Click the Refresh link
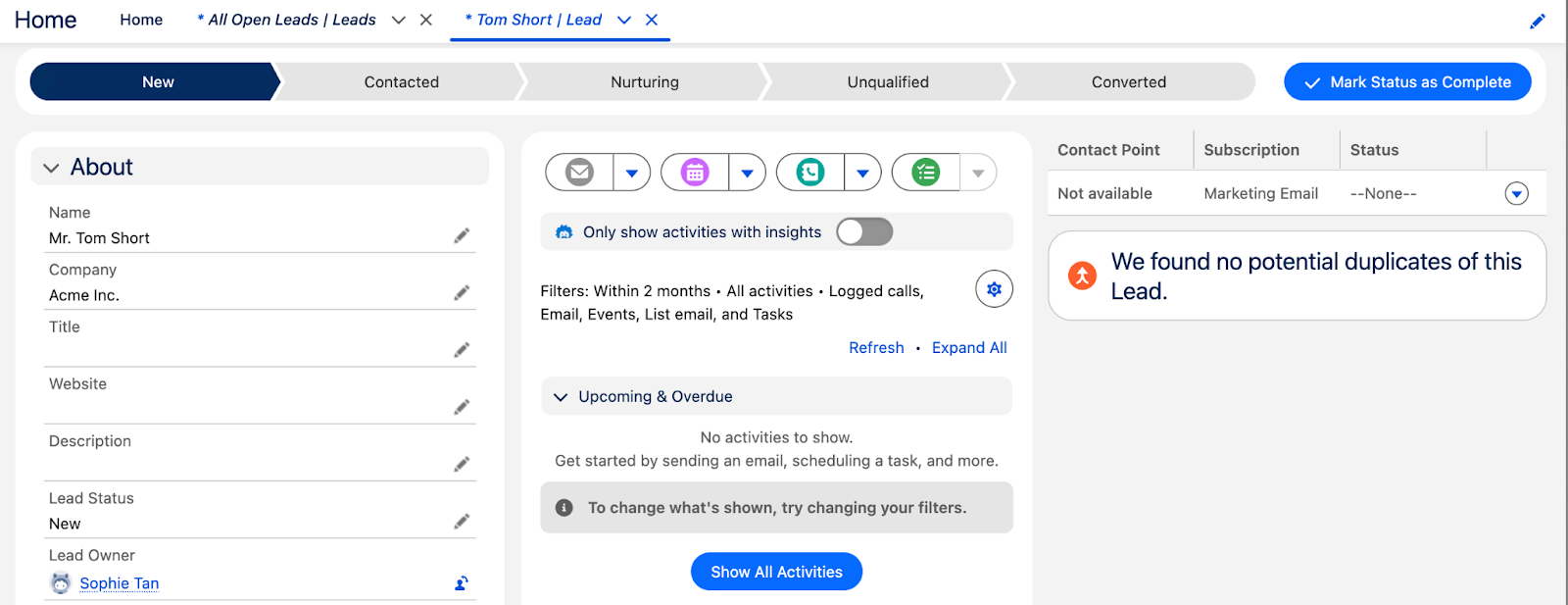Screen dimensions: 1568x605 pos(876,348)
